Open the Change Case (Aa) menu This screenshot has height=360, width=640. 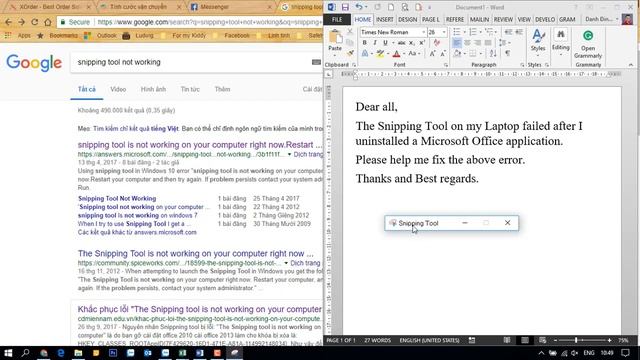[x=413, y=53]
